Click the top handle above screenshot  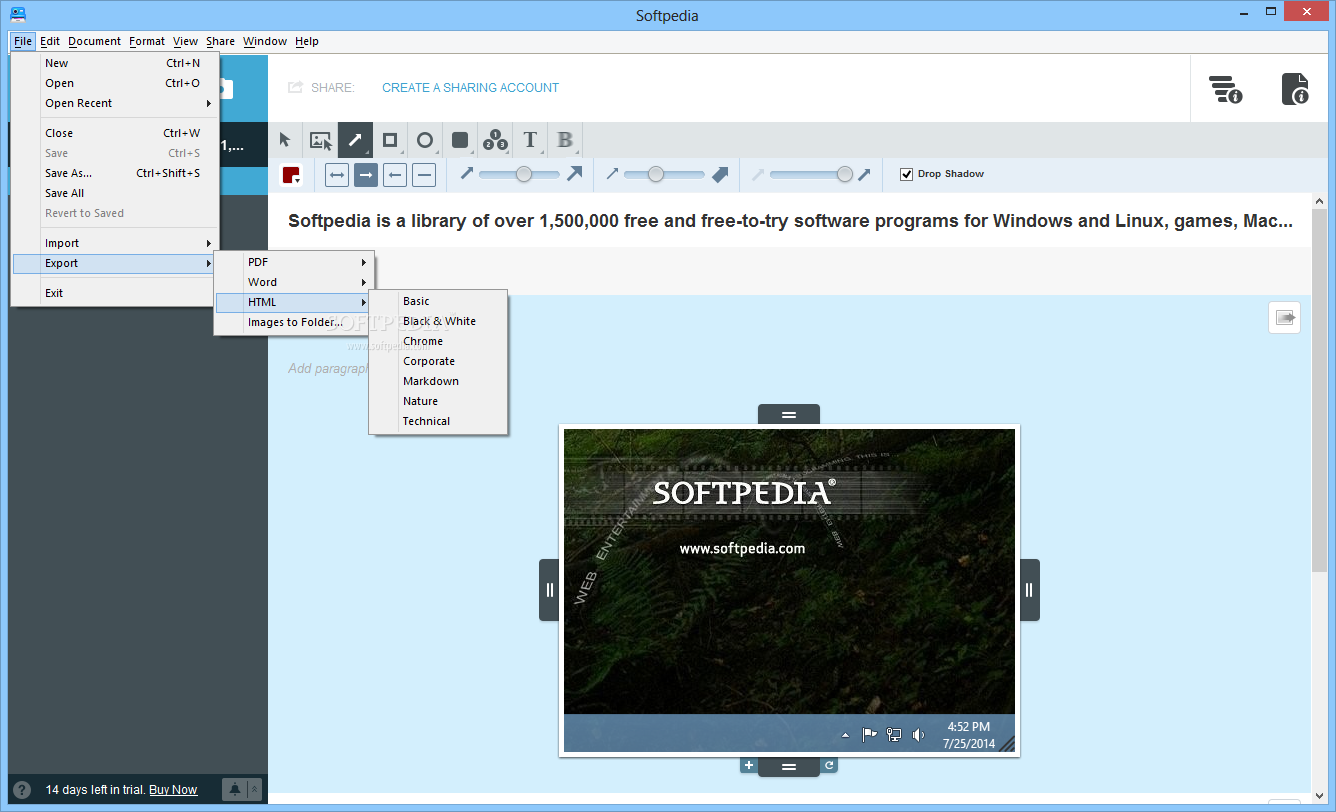click(x=789, y=414)
